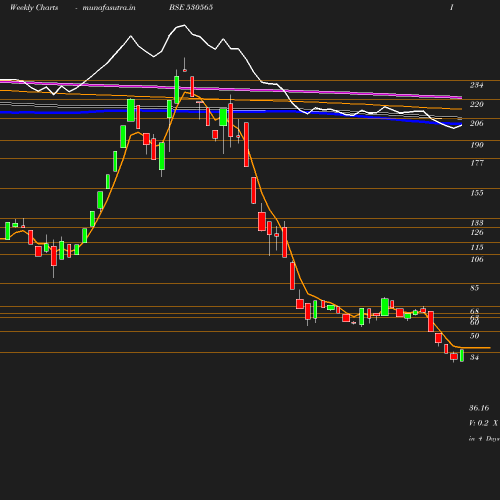Click the 133 price level label
The width and height of the screenshot is (500, 500).
(477, 223)
